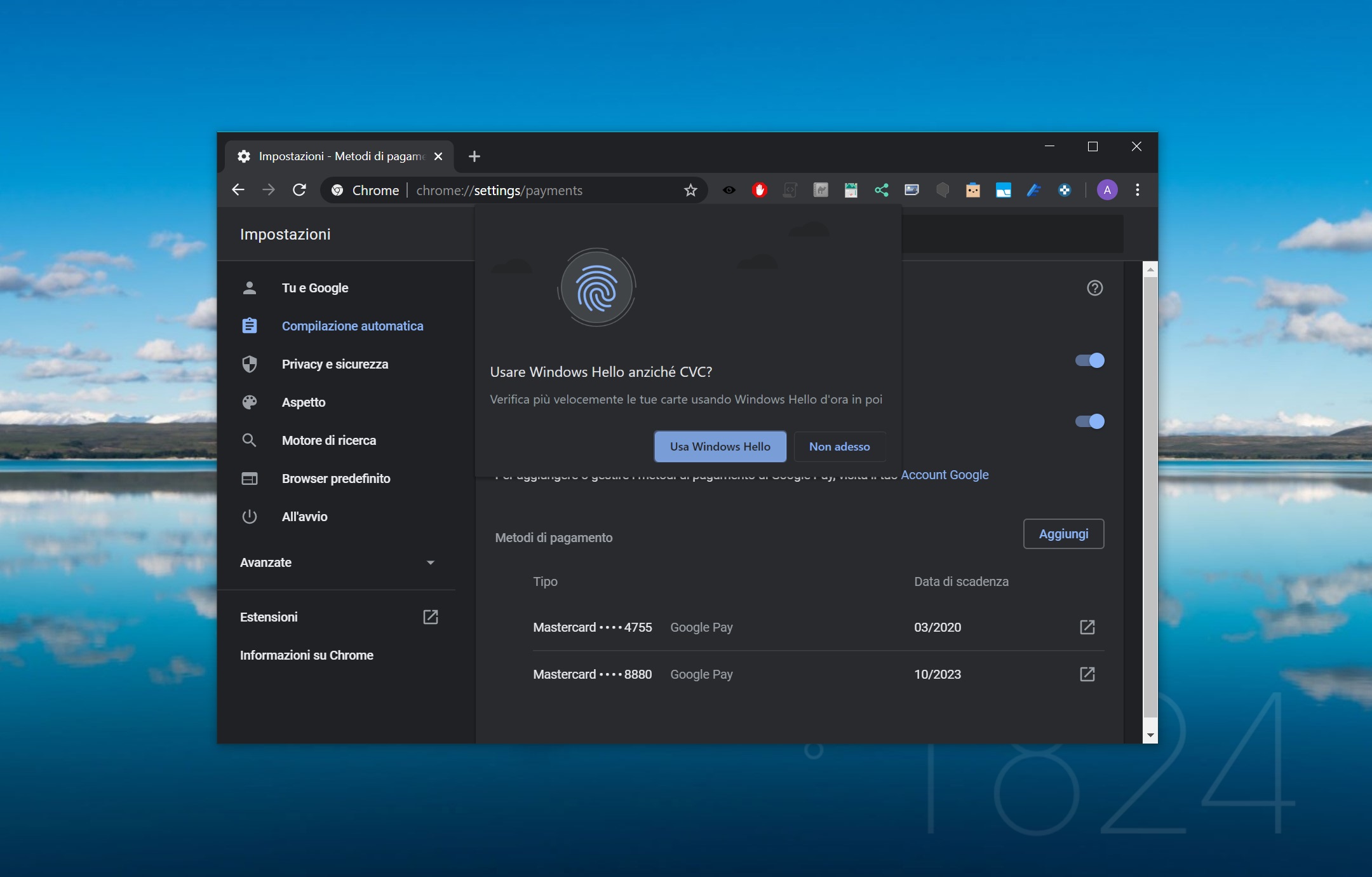Viewport: 1372px width, 877px height.
Task: Open new tab with plus button
Action: click(x=474, y=156)
